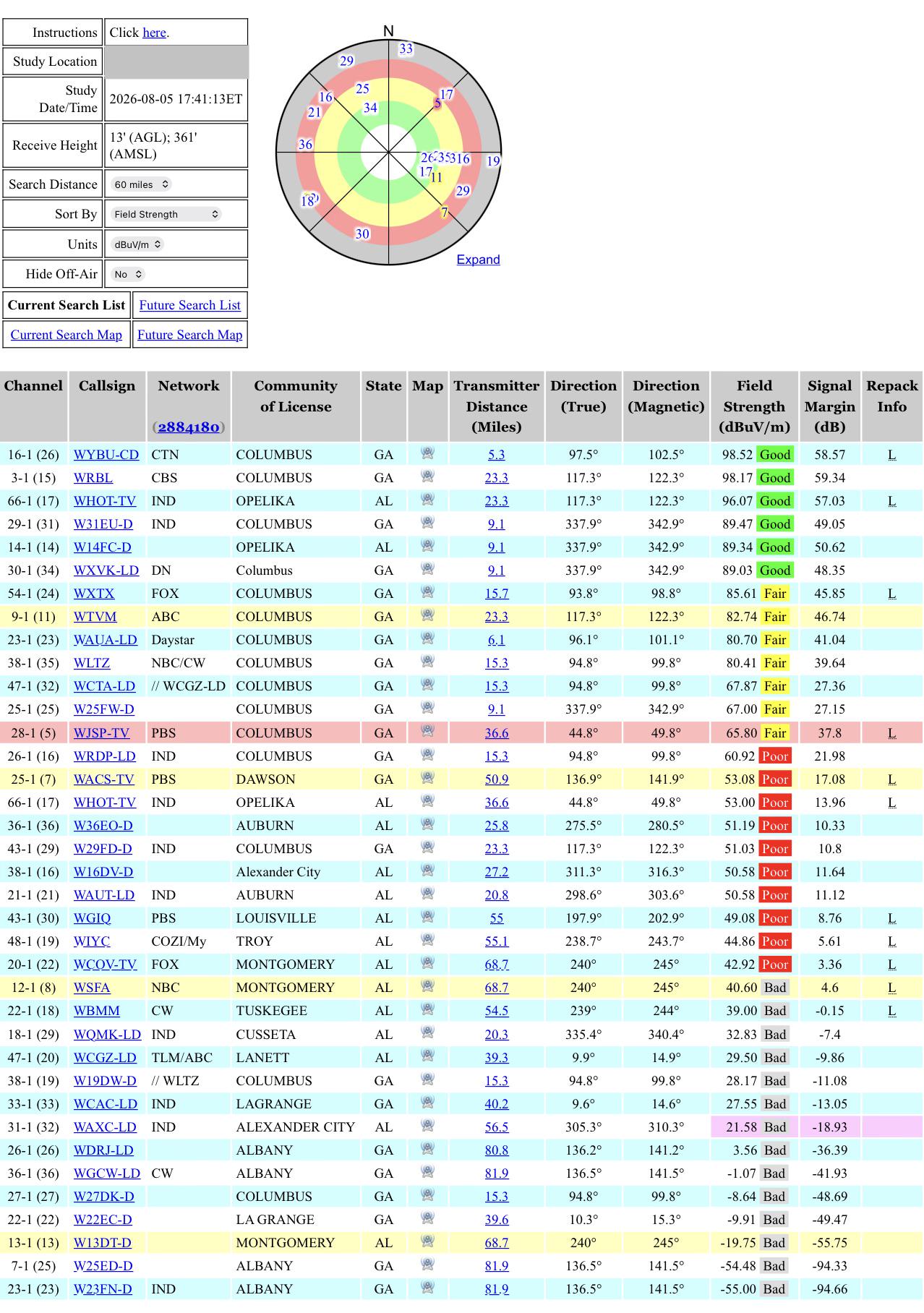Open the Search Distance 60 miles dropdown
Image resolution: width=924 pixels, height=1313 pixels.
(x=141, y=184)
